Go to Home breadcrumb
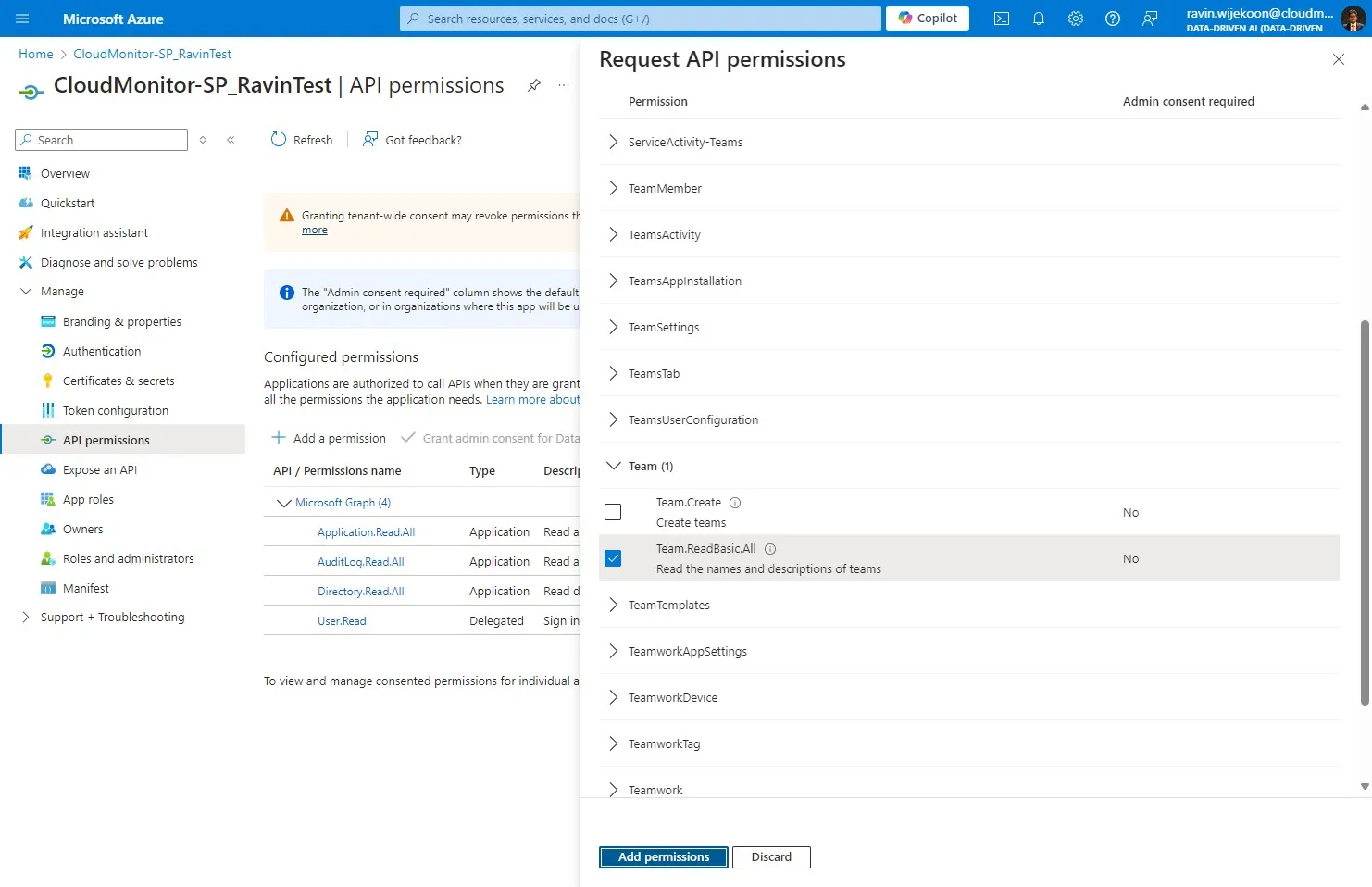 click(36, 54)
